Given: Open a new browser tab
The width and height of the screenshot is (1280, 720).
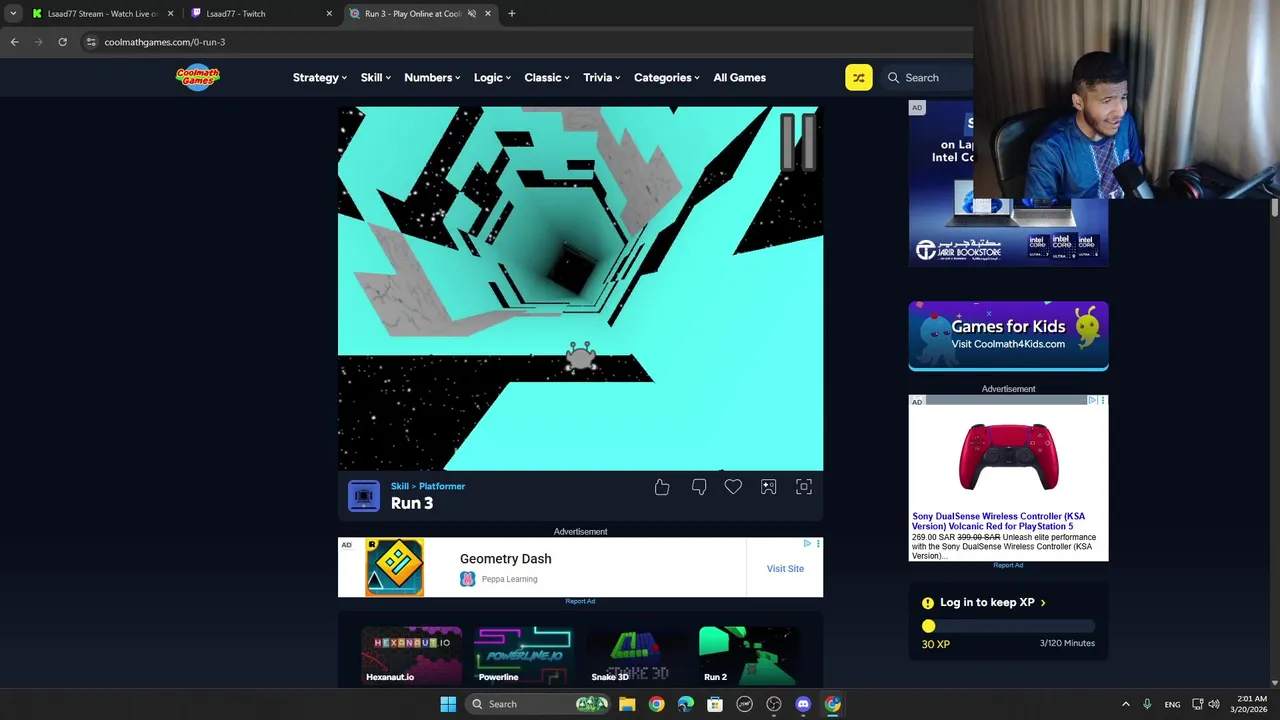Looking at the screenshot, I should tap(511, 14).
